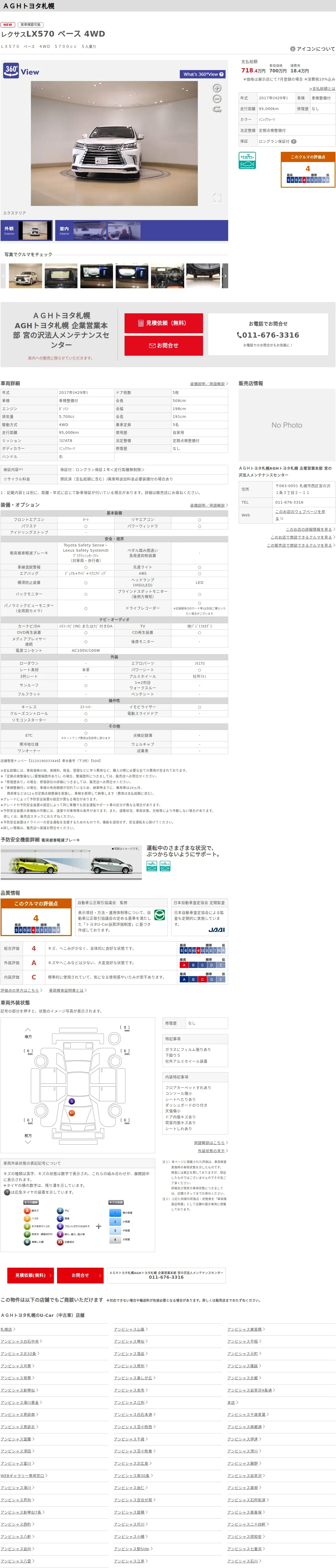This screenshot has width=336, height=1568.
Task: Open 用語解説はこちら link
Action: (x=210, y=1143)
